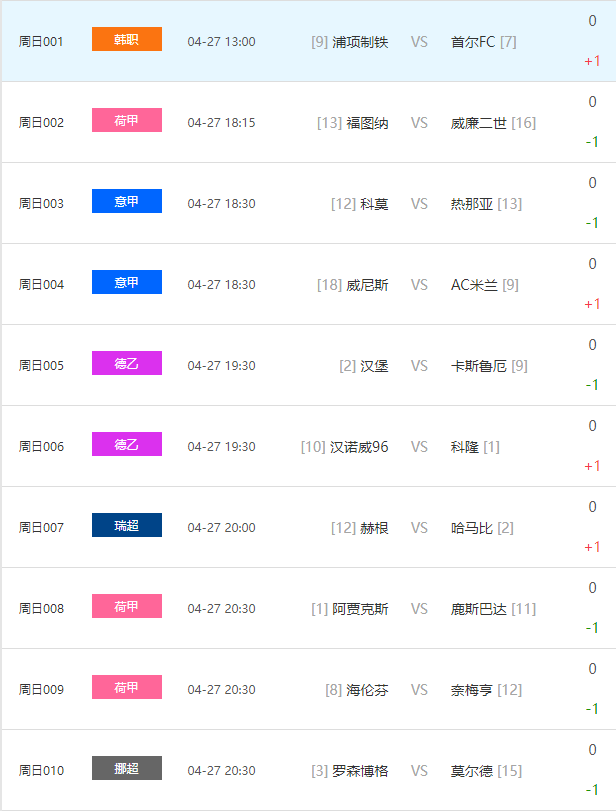Viewport: 616px width, 811px height.
Task: Click the team name 汉诺威96
Action: (359, 447)
